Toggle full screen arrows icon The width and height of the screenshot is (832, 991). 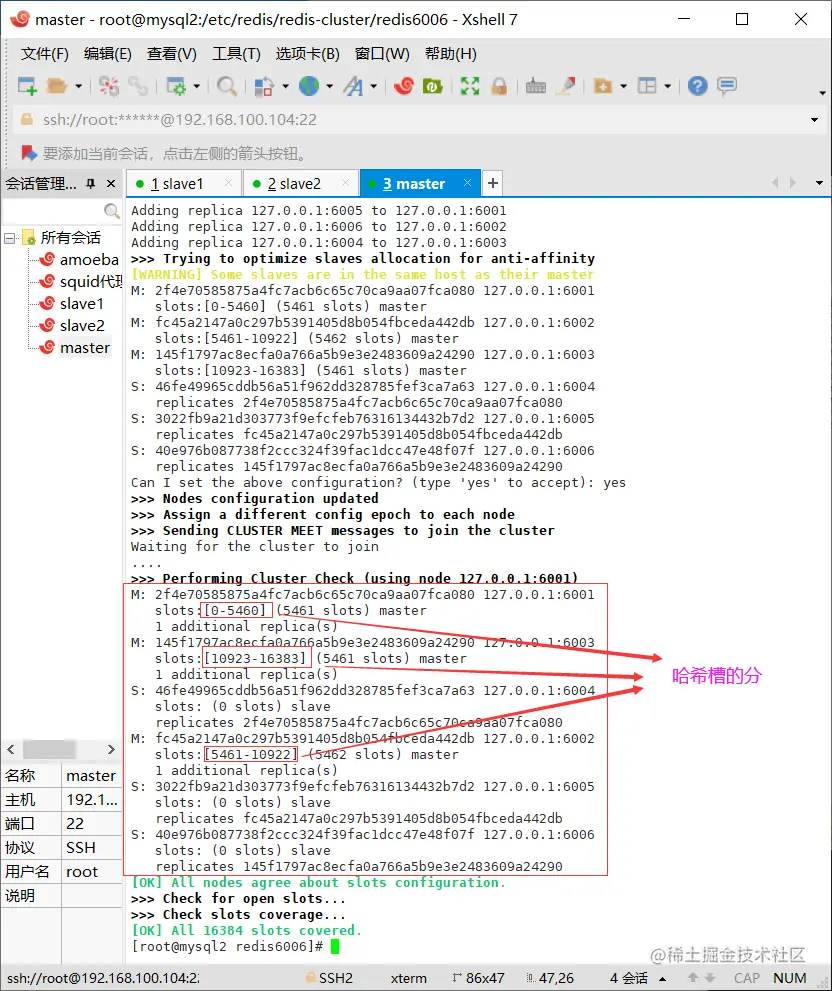pos(470,86)
